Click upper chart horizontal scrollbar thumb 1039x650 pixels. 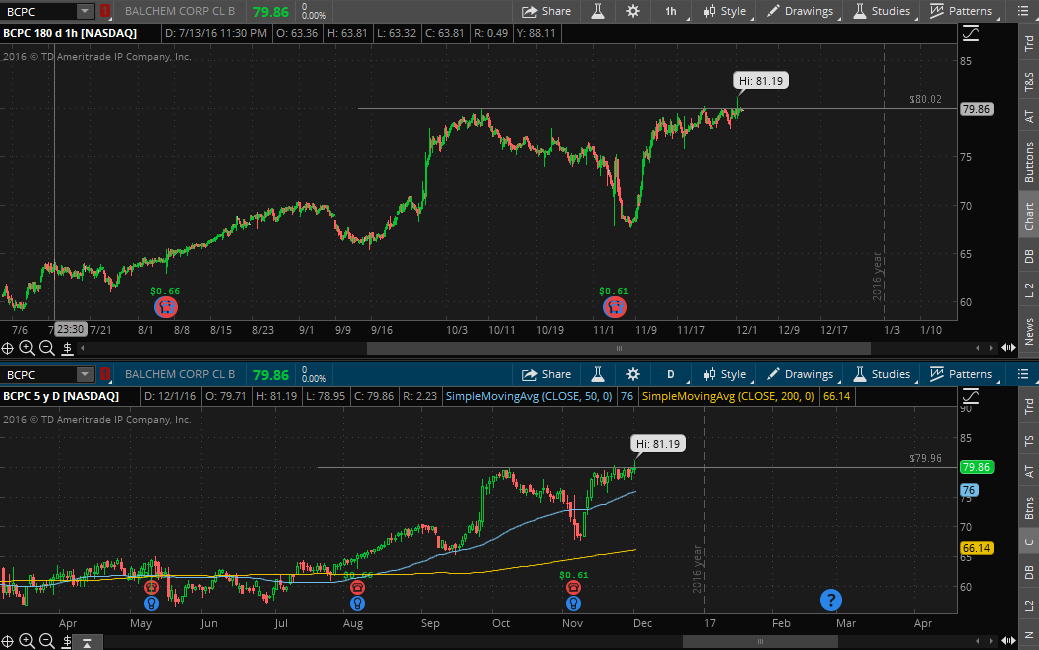tap(619, 349)
